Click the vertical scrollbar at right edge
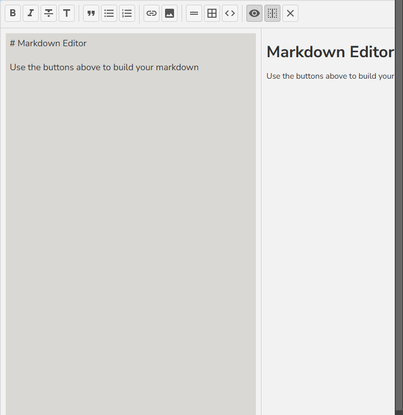 [399, 207]
